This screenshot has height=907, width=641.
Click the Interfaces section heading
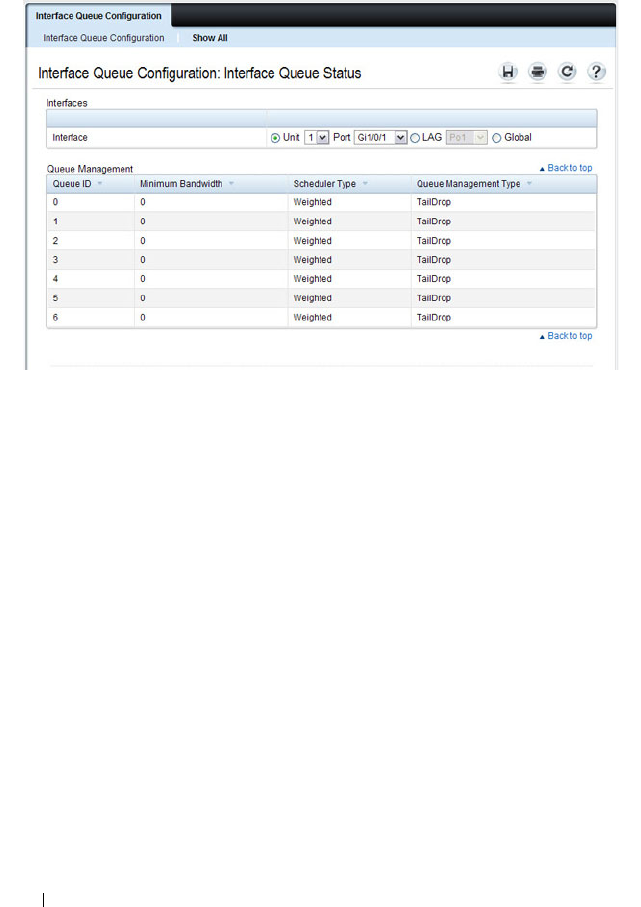(x=67, y=103)
